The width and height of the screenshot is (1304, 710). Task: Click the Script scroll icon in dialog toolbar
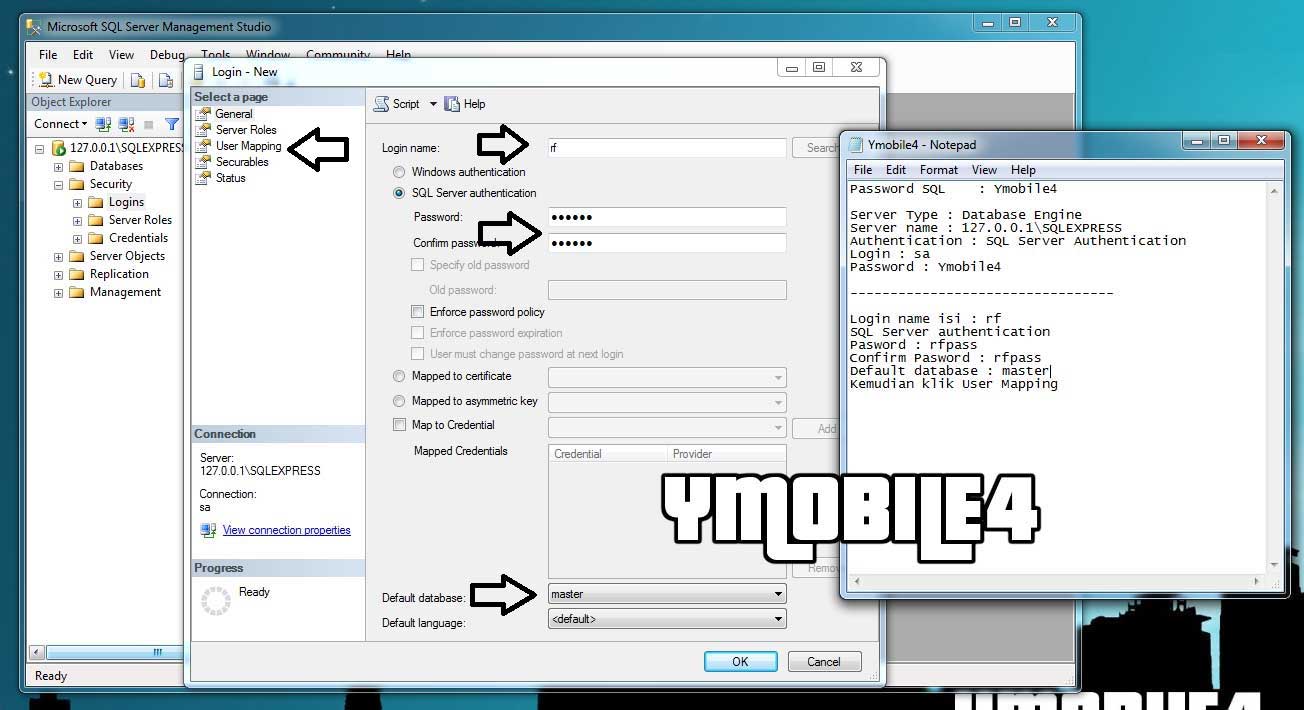pos(381,104)
